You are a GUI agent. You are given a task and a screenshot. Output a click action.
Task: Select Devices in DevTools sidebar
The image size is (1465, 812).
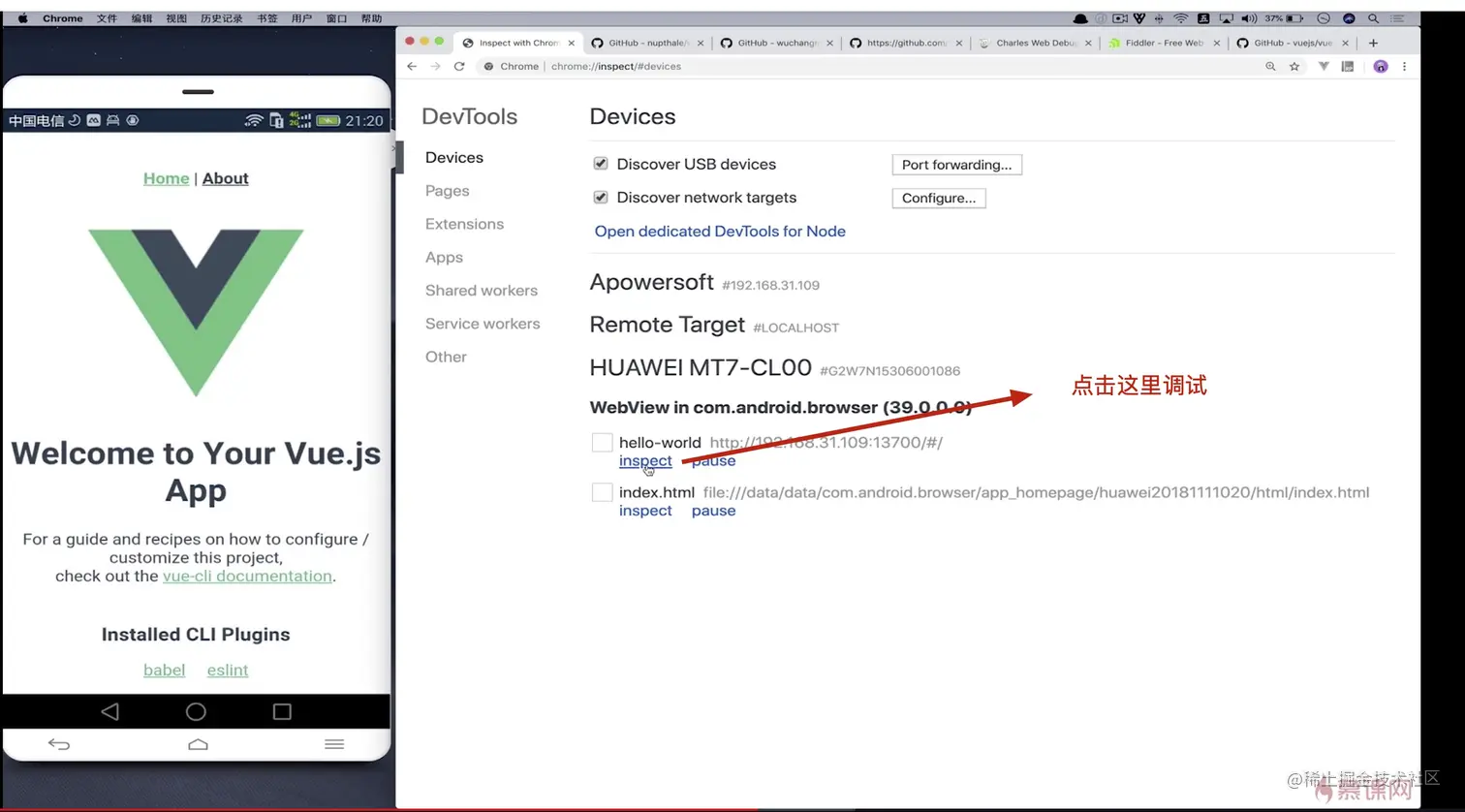454,158
